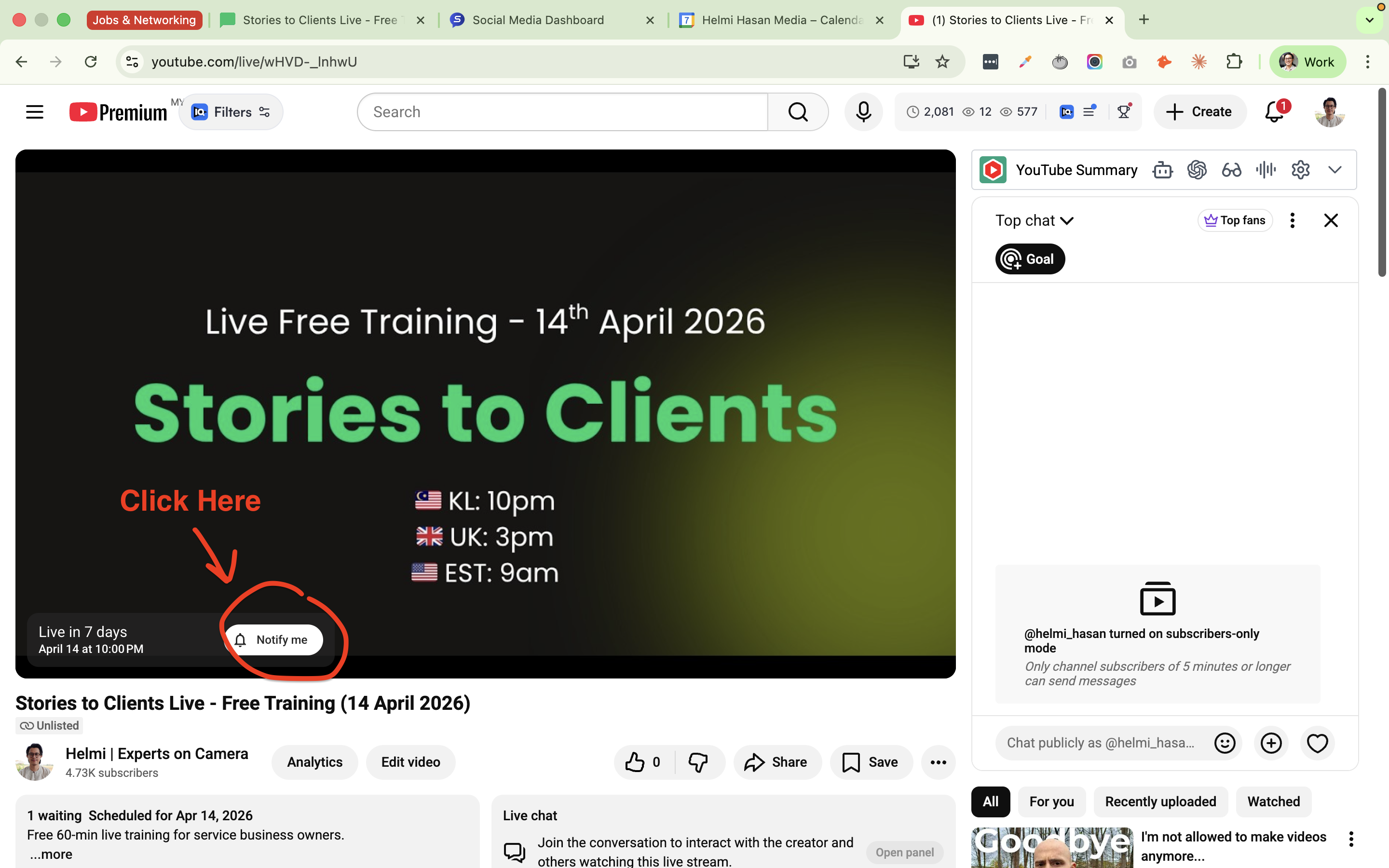The width and height of the screenshot is (1389, 868).
Task: Click the ChatGPT icon in YouTube Summary
Action: (1197, 170)
